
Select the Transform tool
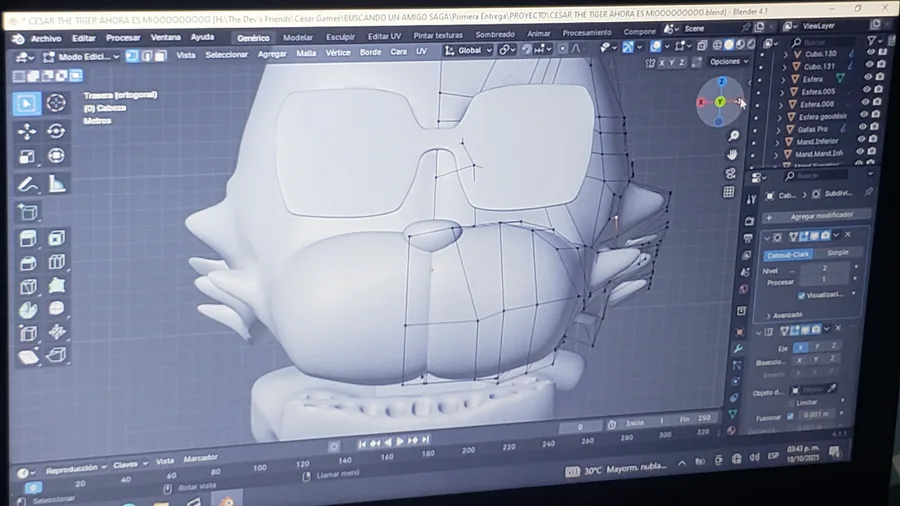tap(56, 155)
